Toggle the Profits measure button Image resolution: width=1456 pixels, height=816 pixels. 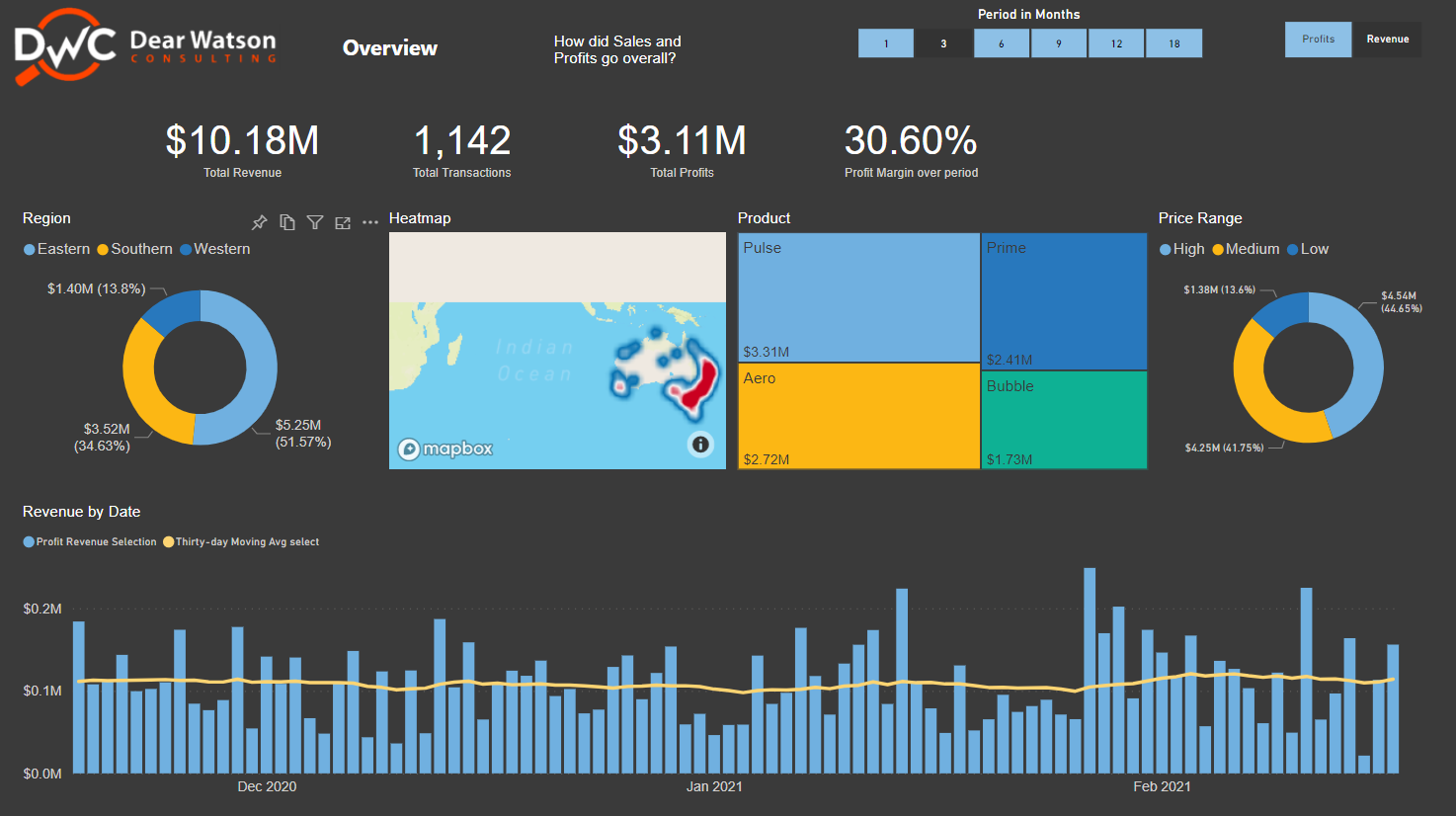[x=1318, y=40]
